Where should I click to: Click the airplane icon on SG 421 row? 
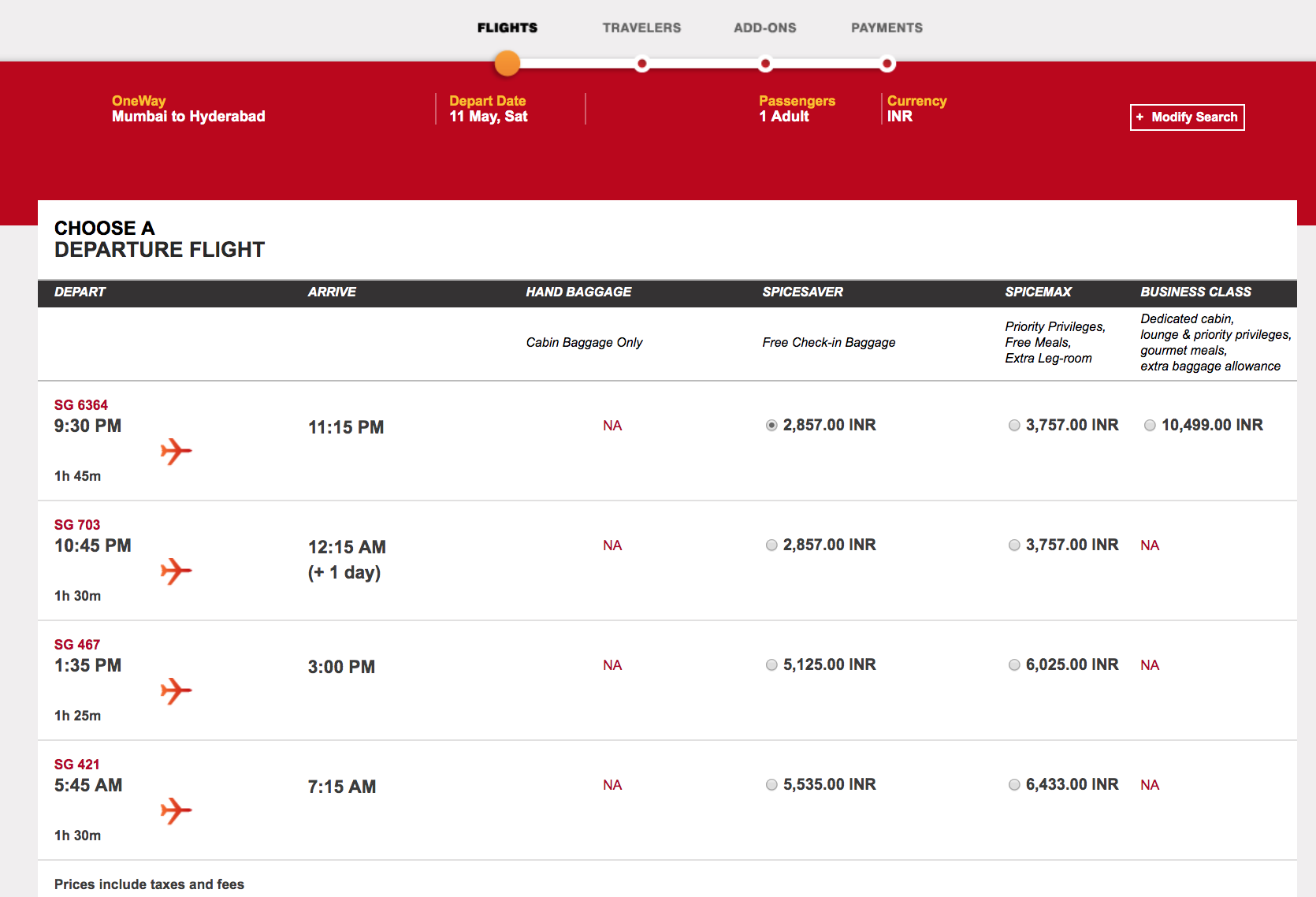[x=177, y=811]
